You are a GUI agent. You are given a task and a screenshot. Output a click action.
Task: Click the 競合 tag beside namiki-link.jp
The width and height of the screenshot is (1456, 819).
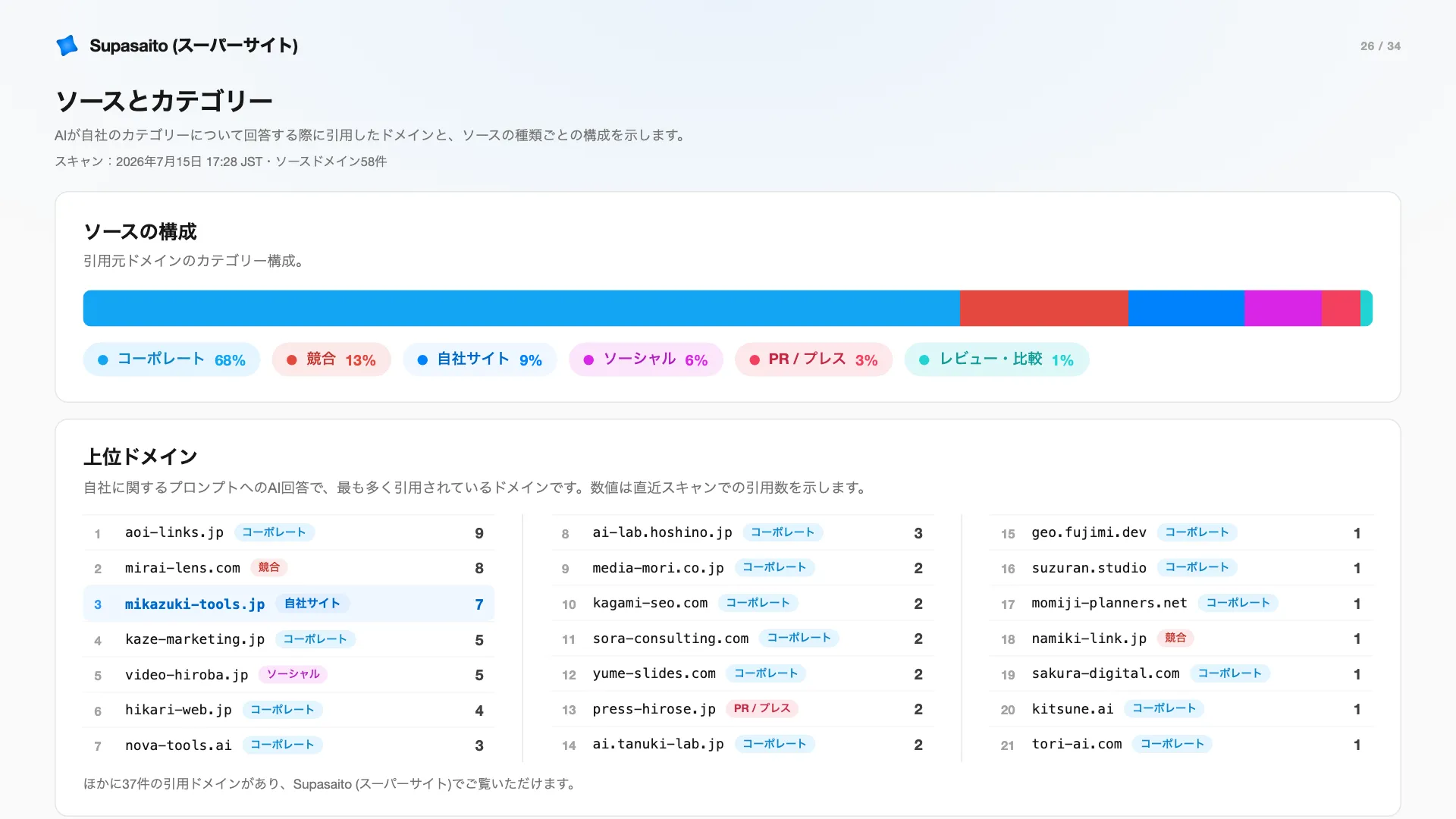(1175, 638)
